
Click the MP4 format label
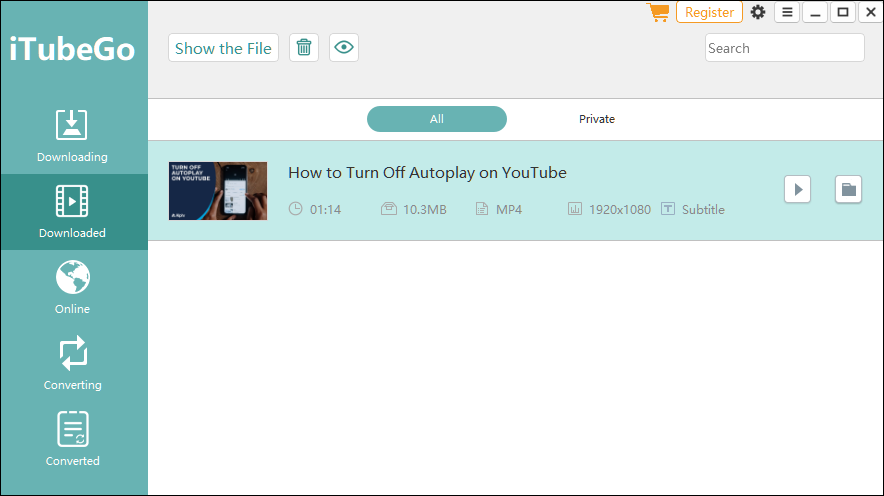pyautogui.click(x=509, y=210)
